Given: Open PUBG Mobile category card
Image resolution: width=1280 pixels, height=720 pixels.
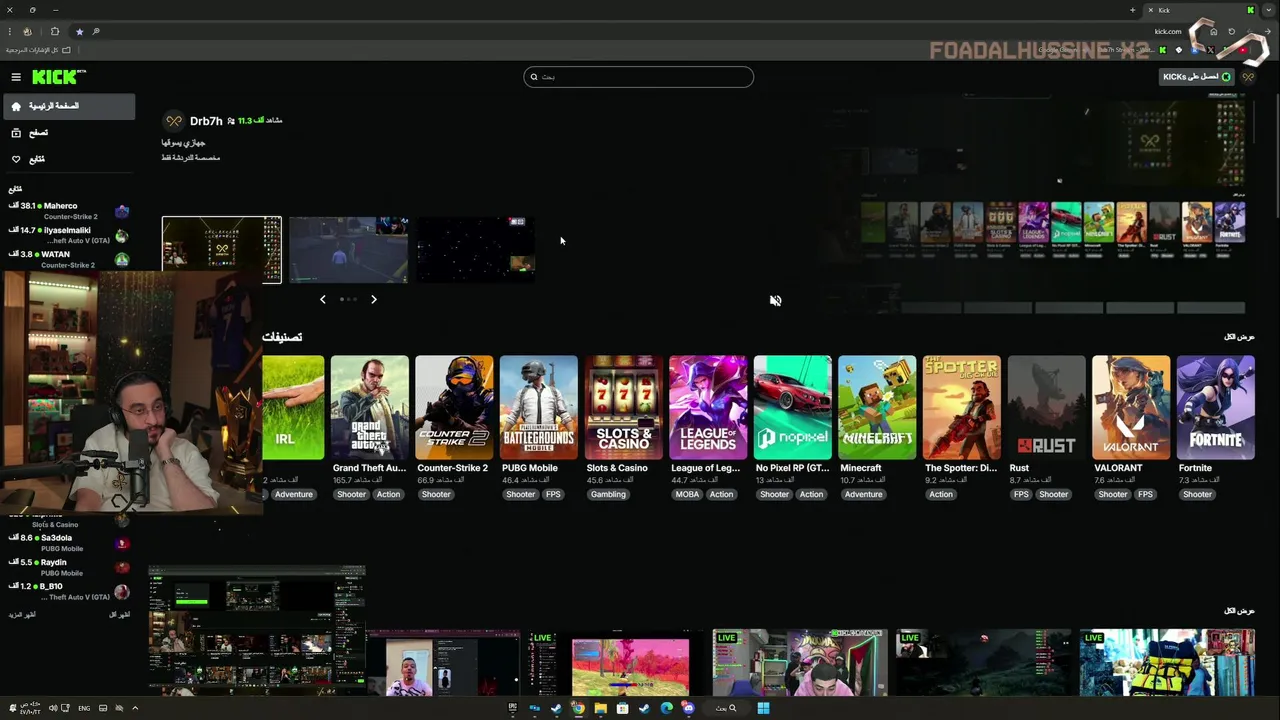Looking at the screenshot, I should [539, 407].
